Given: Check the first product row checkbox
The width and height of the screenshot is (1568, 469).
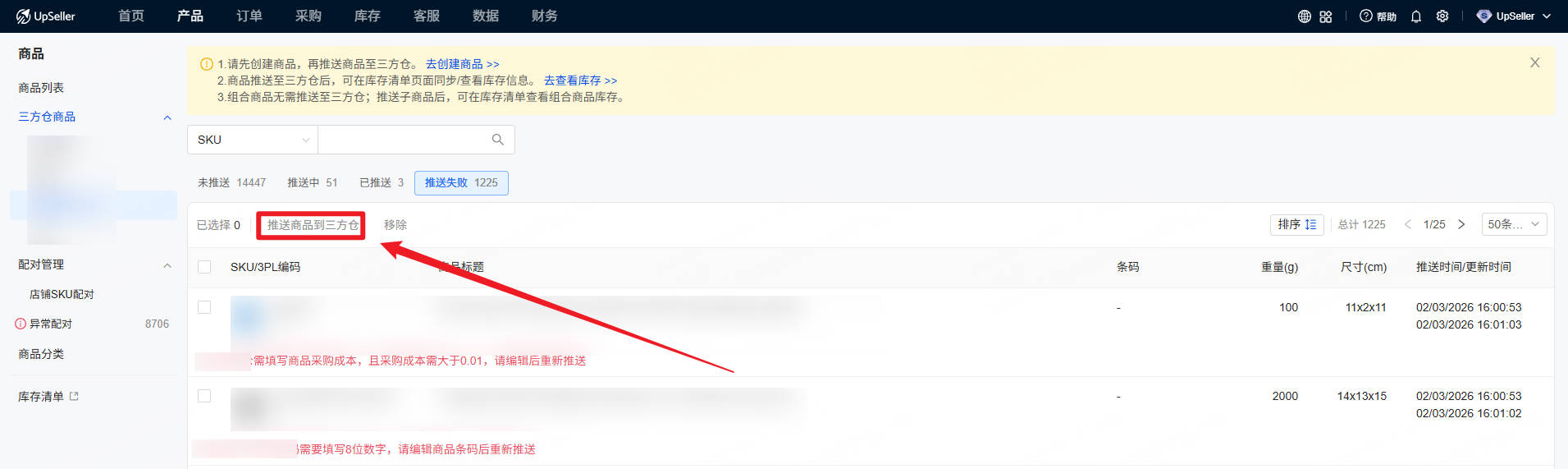Looking at the screenshot, I should 204,307.
